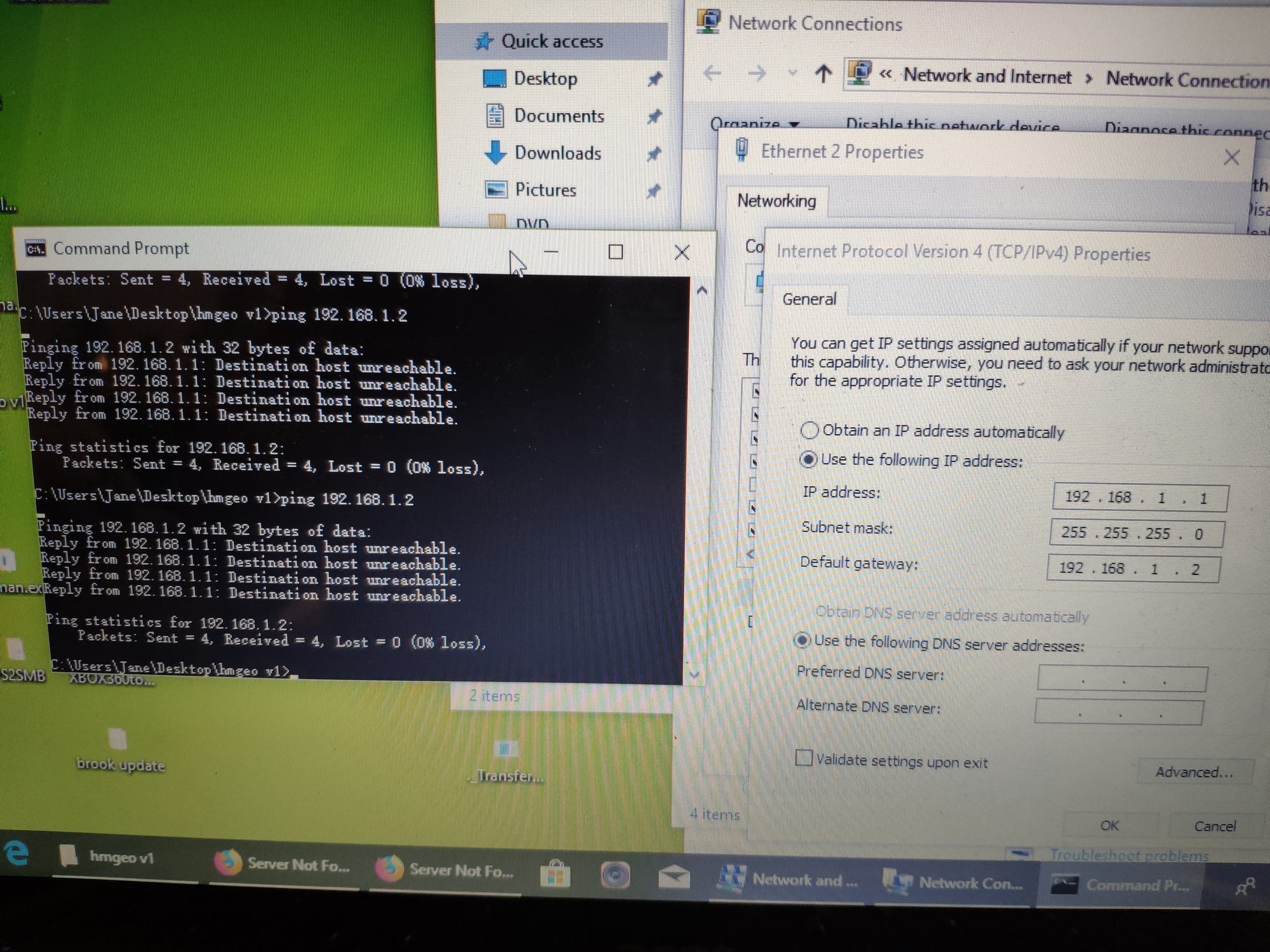
Task: Click the Ethernet 2 Properties title icon
Action: point(740,150)
